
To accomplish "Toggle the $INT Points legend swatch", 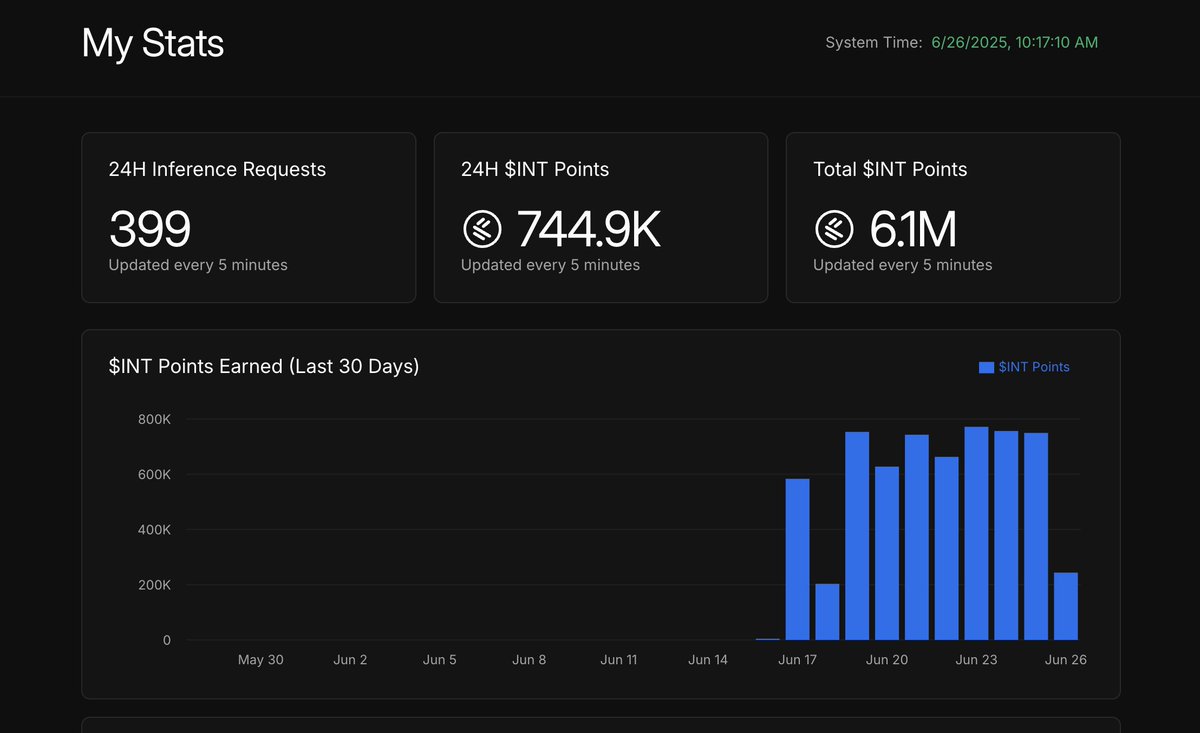I will click(x=986, y=367).
